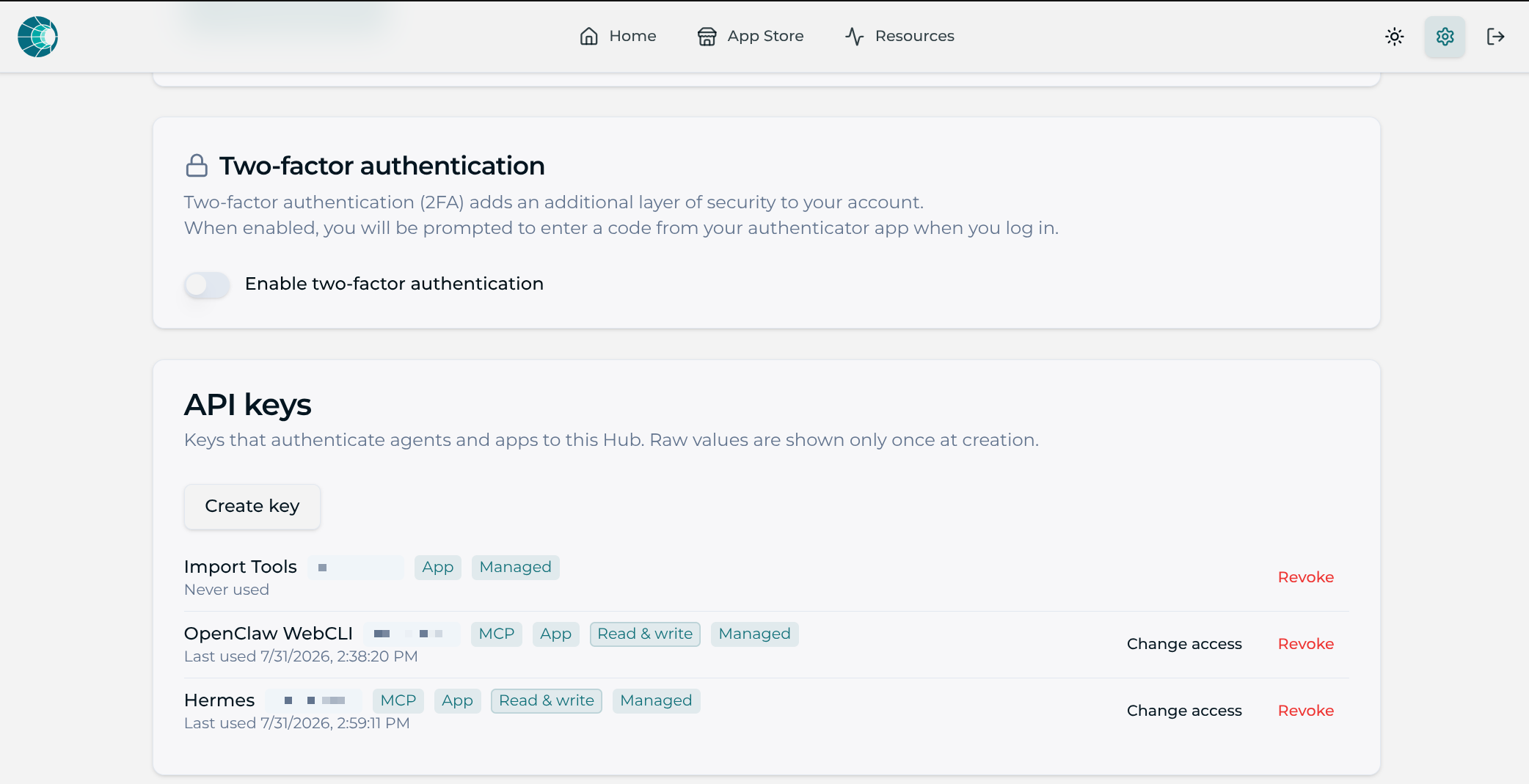Enable two-factor authentication switch

pos(207,285)
